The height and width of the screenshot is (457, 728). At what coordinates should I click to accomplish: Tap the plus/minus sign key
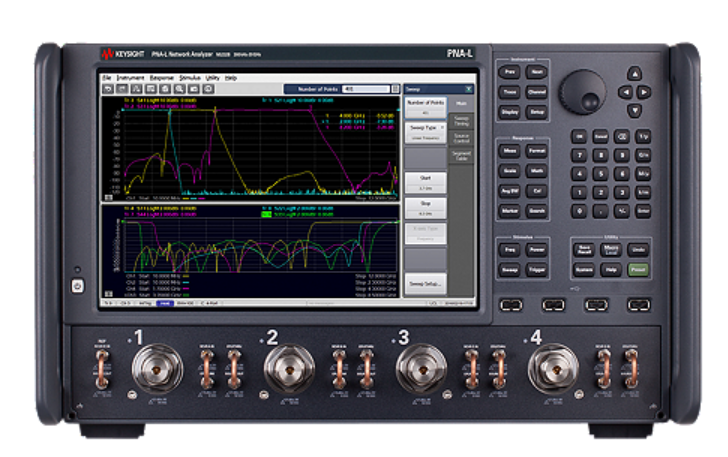click(622, 211)
